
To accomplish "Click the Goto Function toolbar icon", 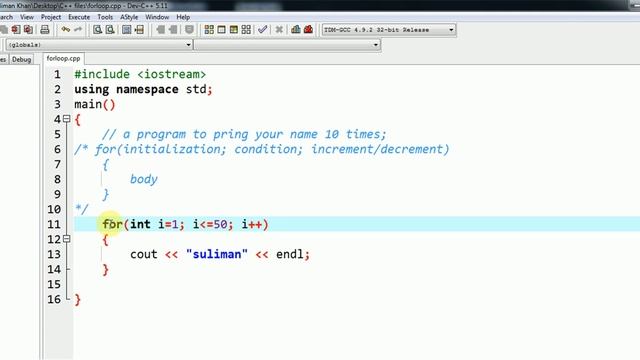I will tap(127, 29).
